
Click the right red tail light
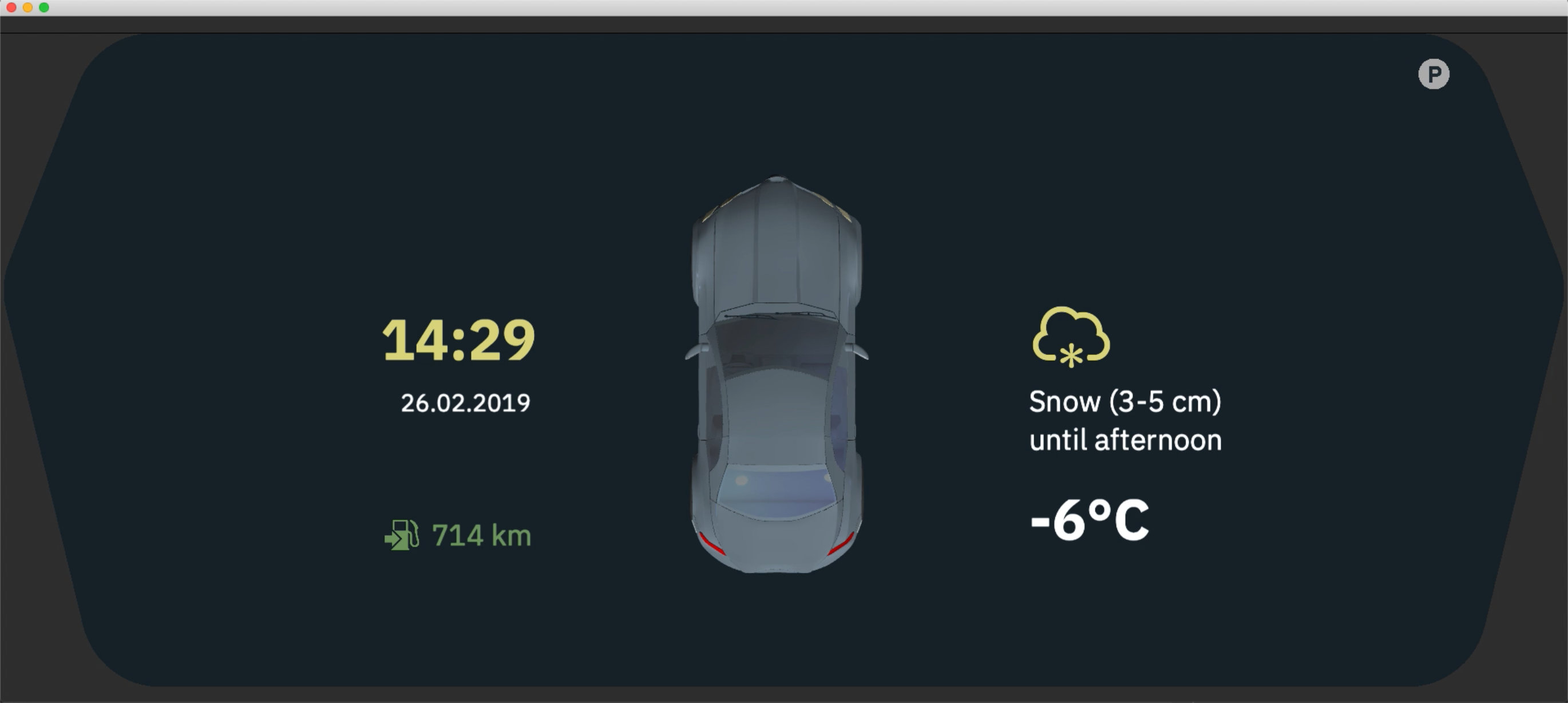842,544
